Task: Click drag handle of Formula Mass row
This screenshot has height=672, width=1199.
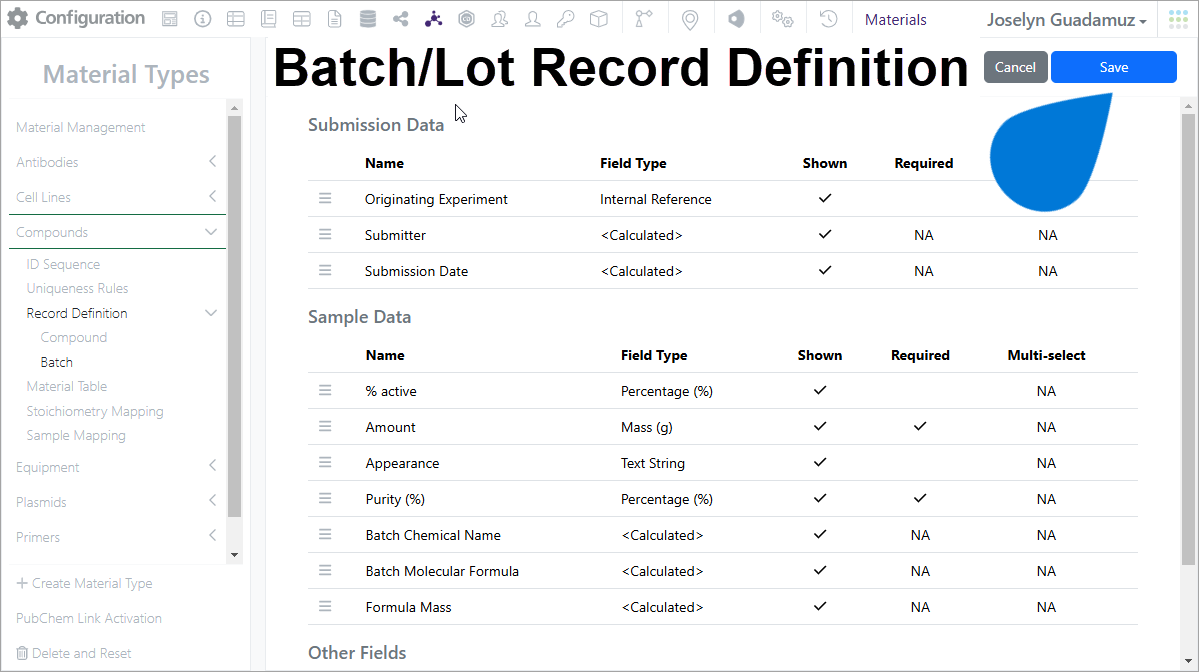Action: (325, 605)
